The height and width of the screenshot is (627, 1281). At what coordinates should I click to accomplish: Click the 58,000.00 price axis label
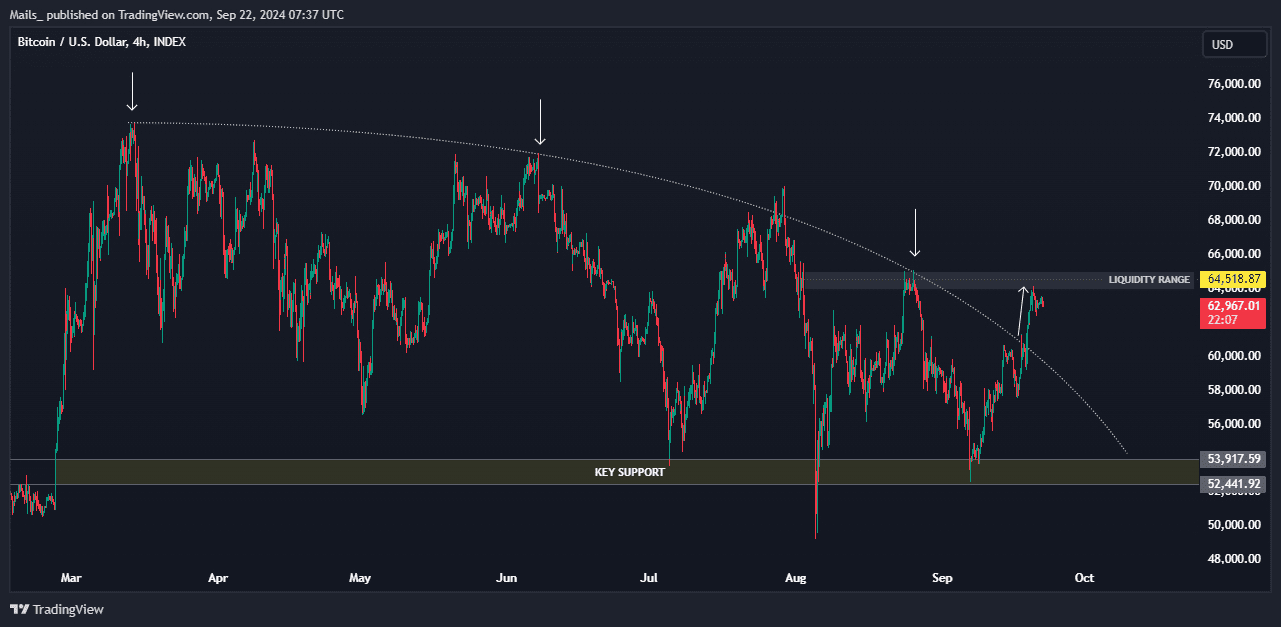click(x=1236, y=390)
